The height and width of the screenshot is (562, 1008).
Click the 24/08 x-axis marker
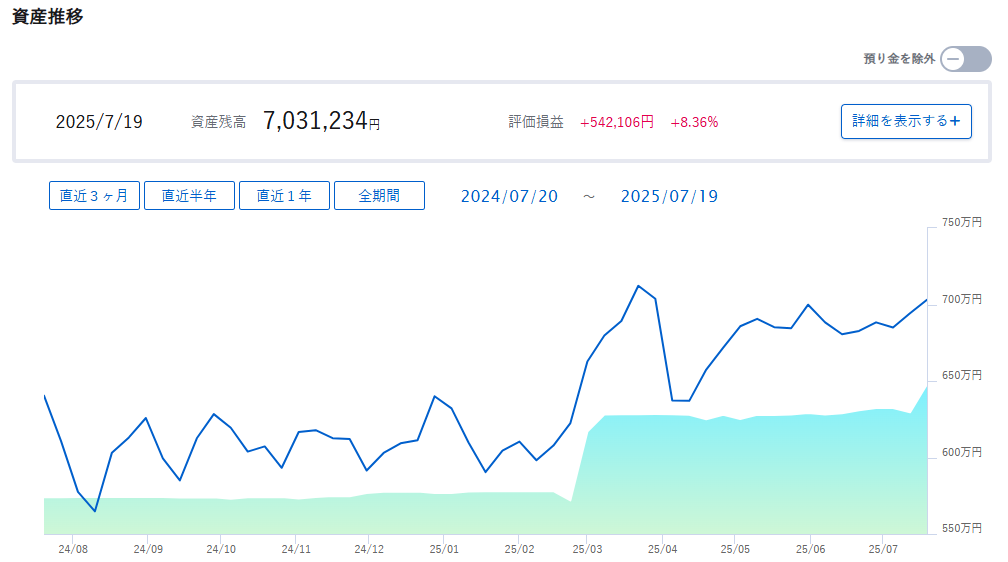(73, 549)
